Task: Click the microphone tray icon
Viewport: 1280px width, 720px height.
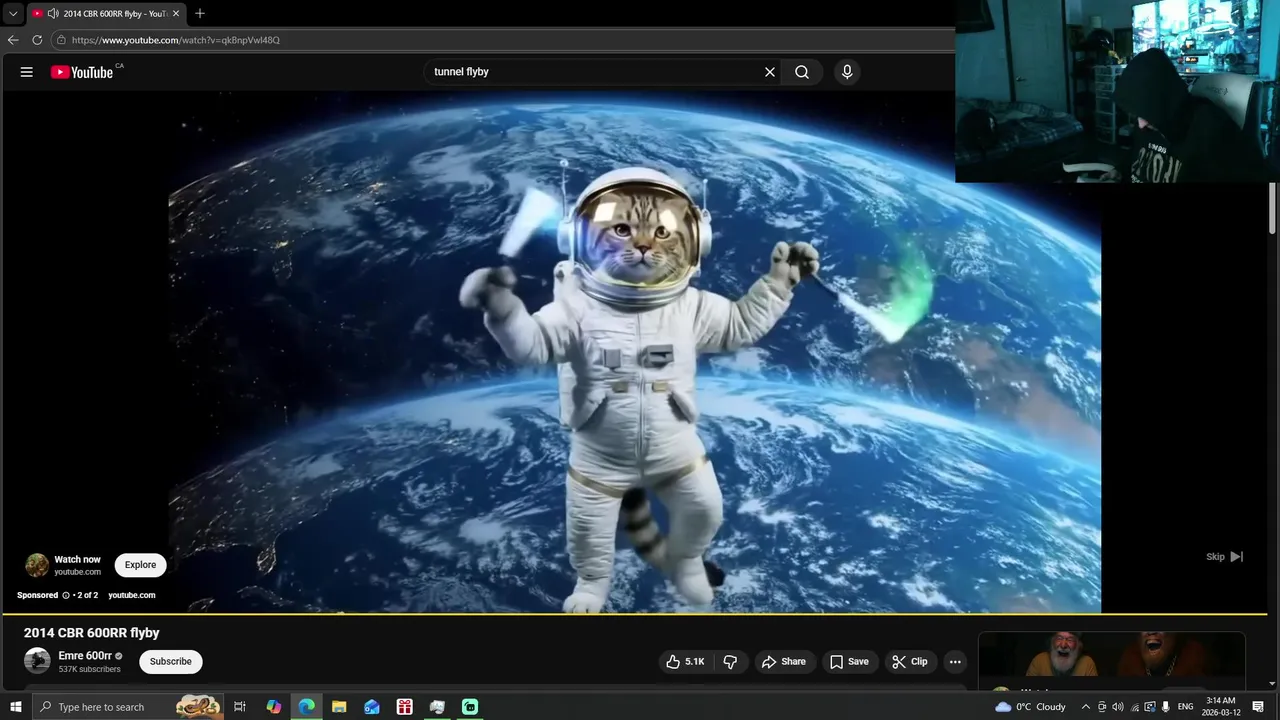Action: coord(1166,707)
